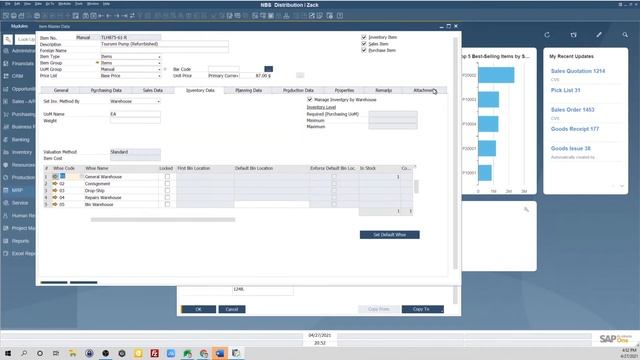Click the Refresh record toolbar icon

click(x=132, y=16)
